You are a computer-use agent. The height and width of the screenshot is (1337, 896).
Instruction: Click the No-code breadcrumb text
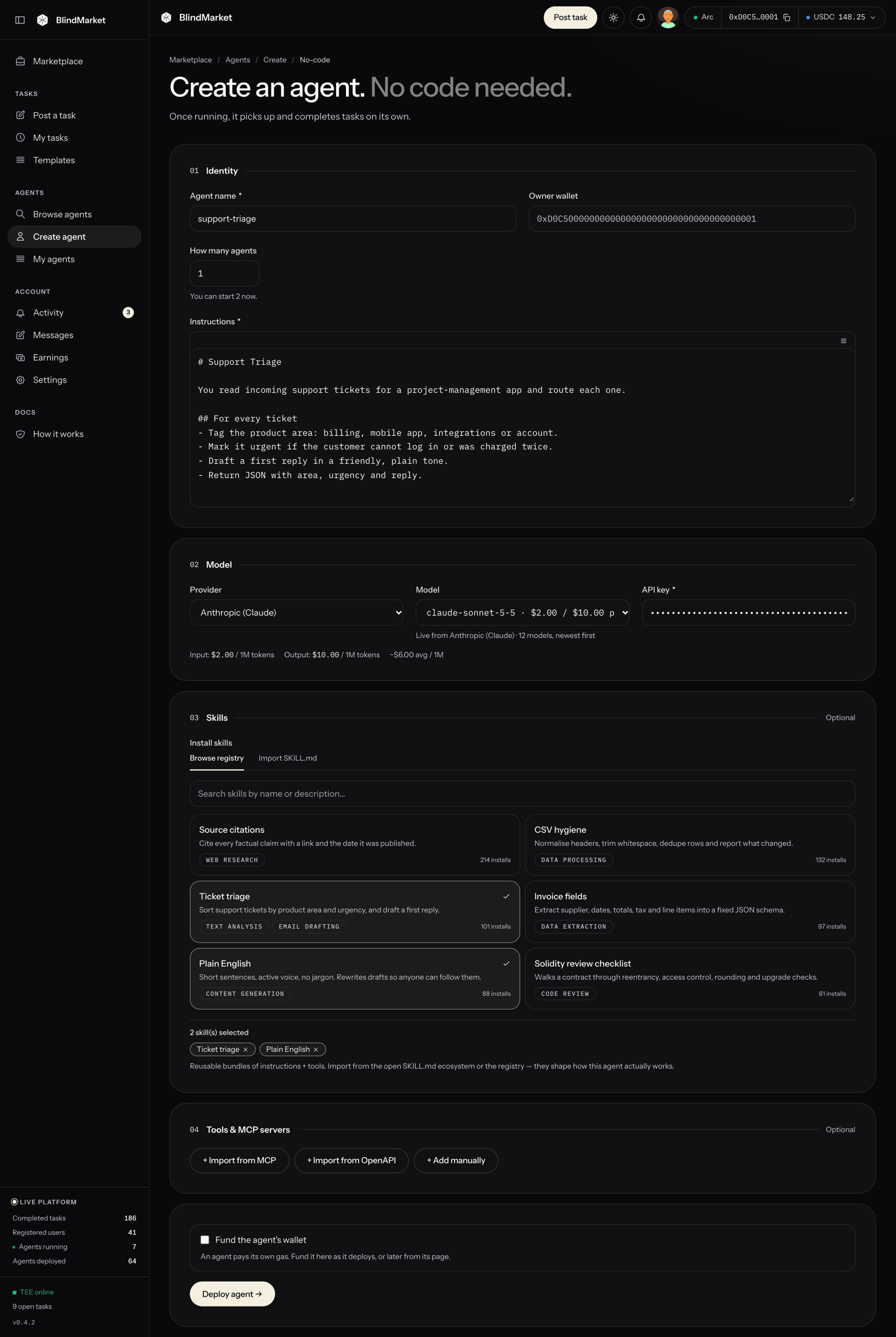pos(315,60)
